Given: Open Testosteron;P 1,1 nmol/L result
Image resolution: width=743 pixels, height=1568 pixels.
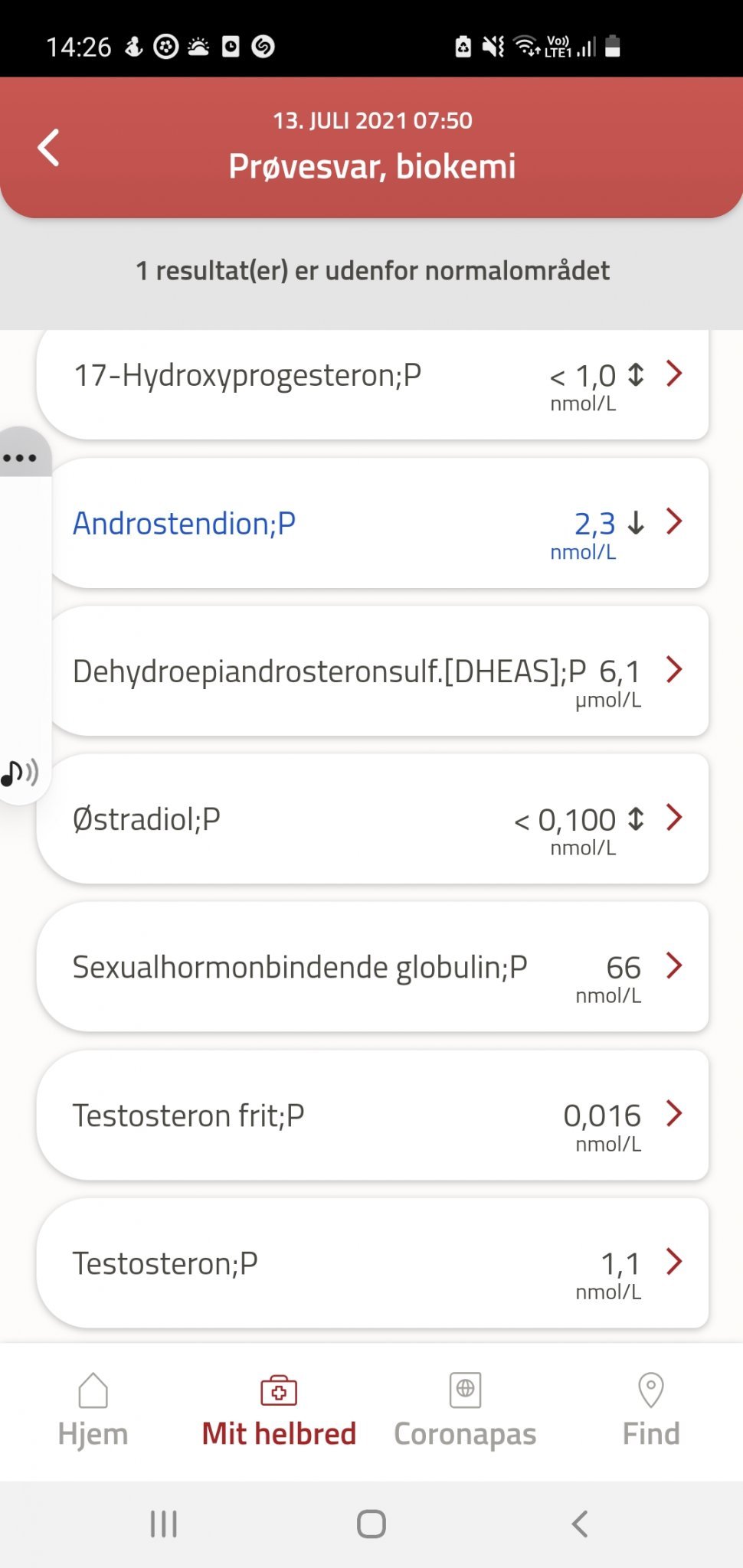Looking at the screenshot, I should pos(372,1263).
